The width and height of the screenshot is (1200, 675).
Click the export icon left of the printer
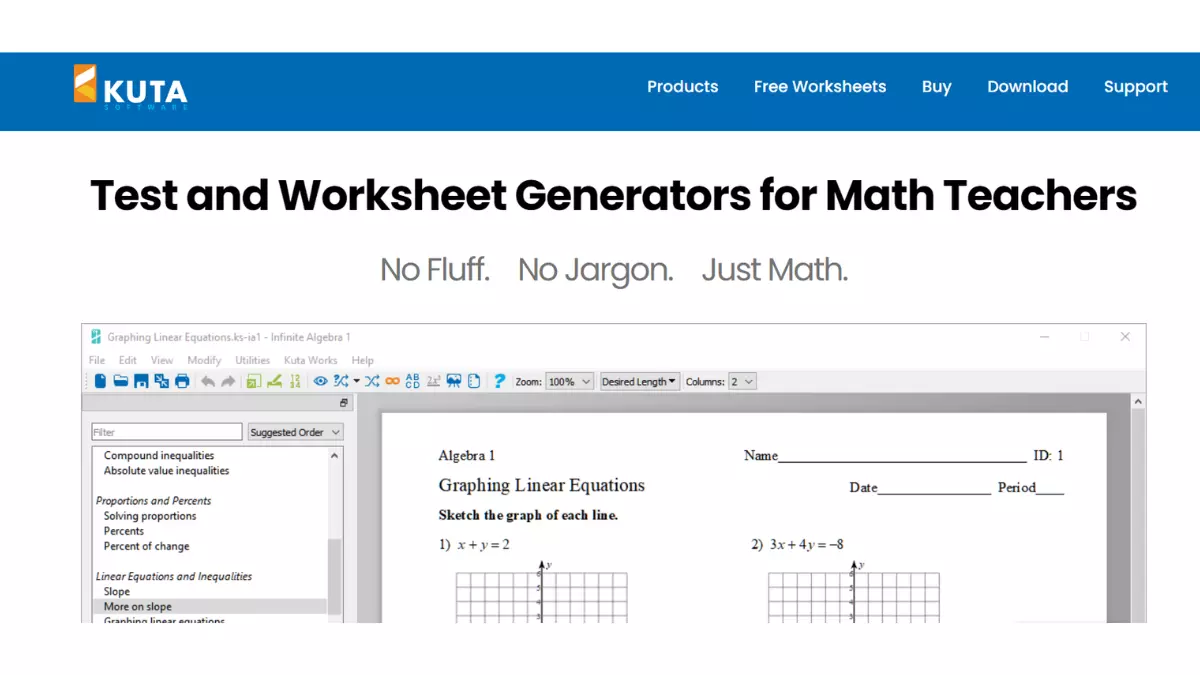pos(161,381)
